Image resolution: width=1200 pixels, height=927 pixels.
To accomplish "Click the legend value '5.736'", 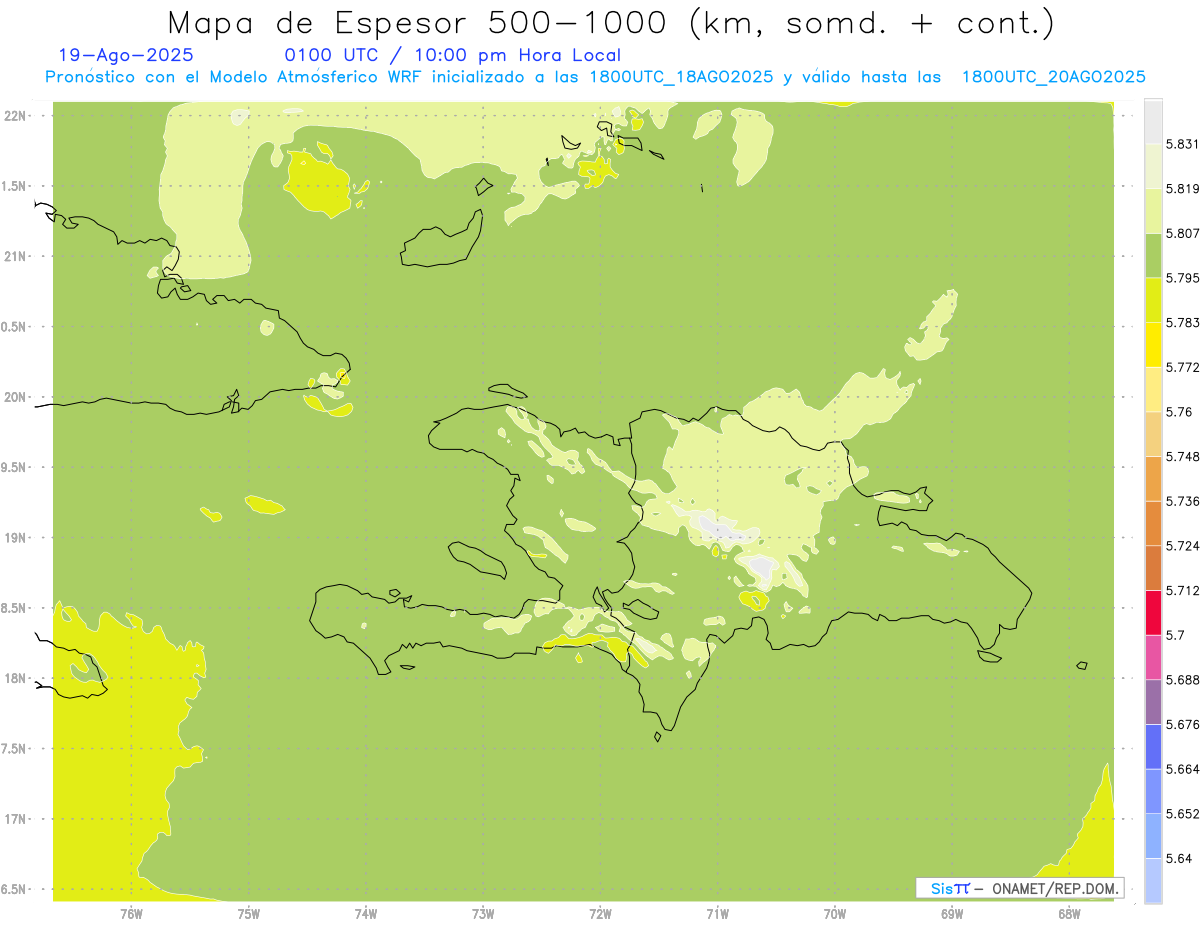I will pyautogui.click(x=1183, y=501).
